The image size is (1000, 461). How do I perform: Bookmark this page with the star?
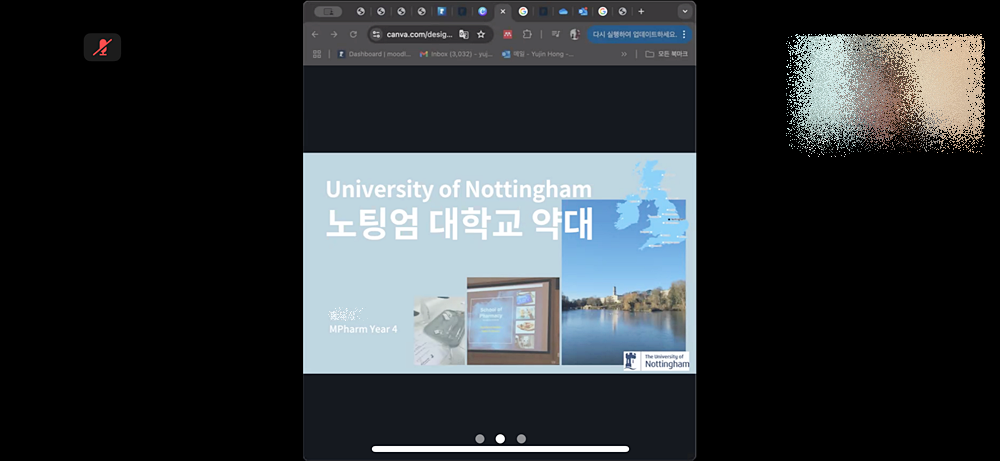(481, 34)
